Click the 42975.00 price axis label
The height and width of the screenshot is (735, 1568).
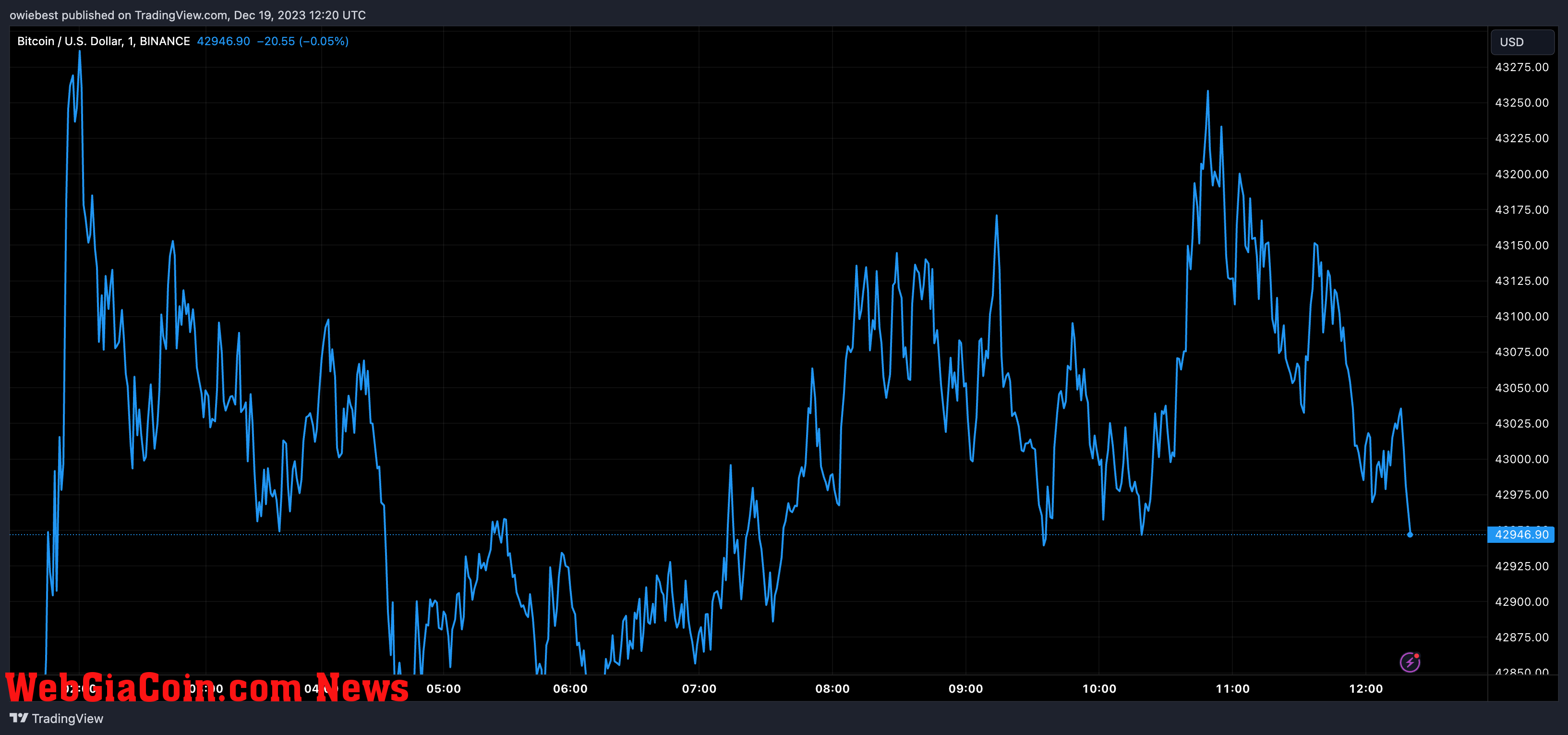[x=1522, y=494]
